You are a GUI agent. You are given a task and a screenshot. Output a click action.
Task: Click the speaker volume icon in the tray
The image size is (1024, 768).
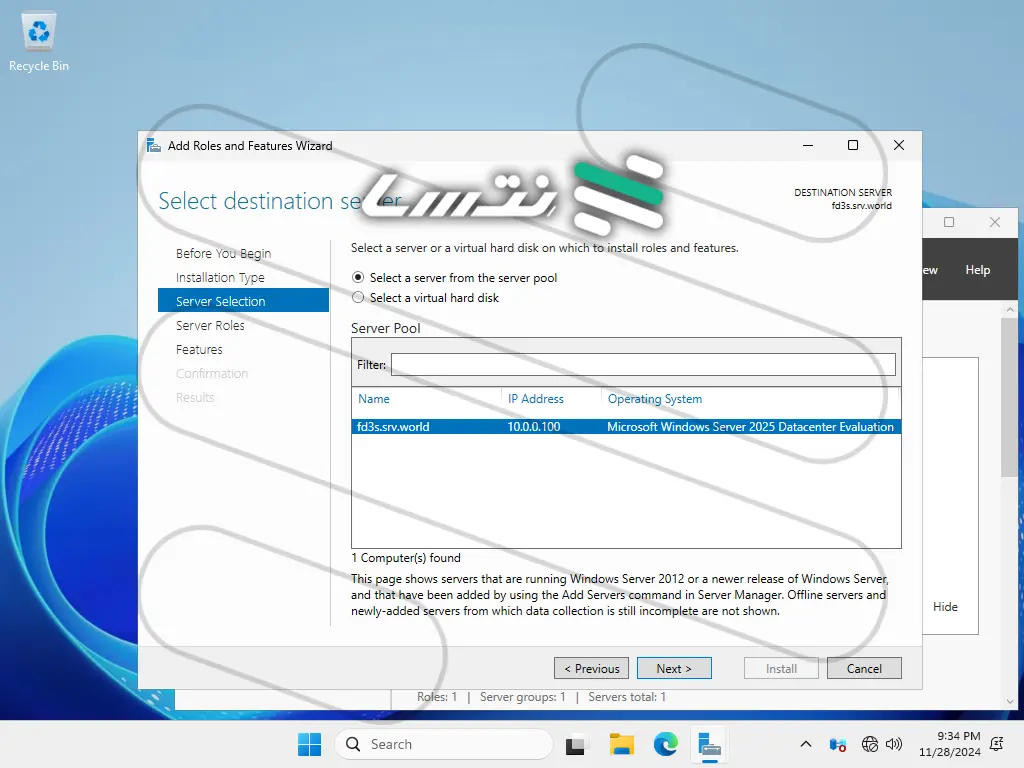click(x=894, y=744)
